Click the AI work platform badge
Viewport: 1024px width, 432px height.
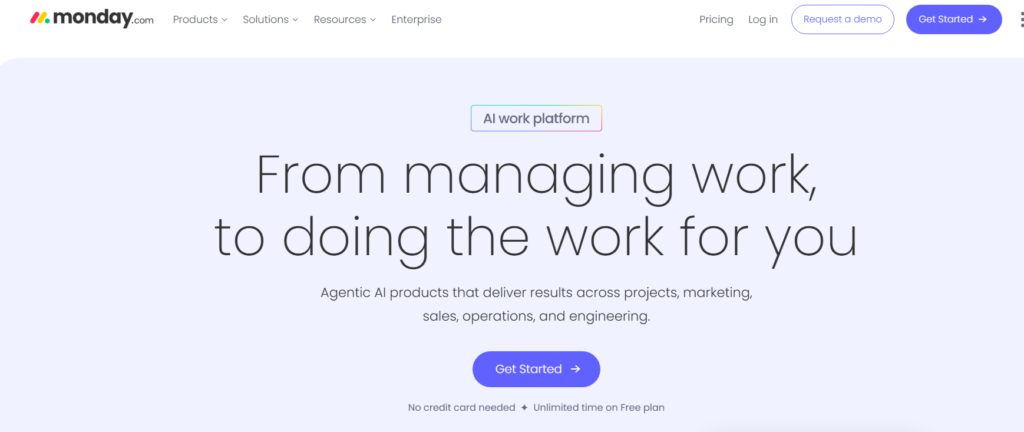click(x=536, y=118)
